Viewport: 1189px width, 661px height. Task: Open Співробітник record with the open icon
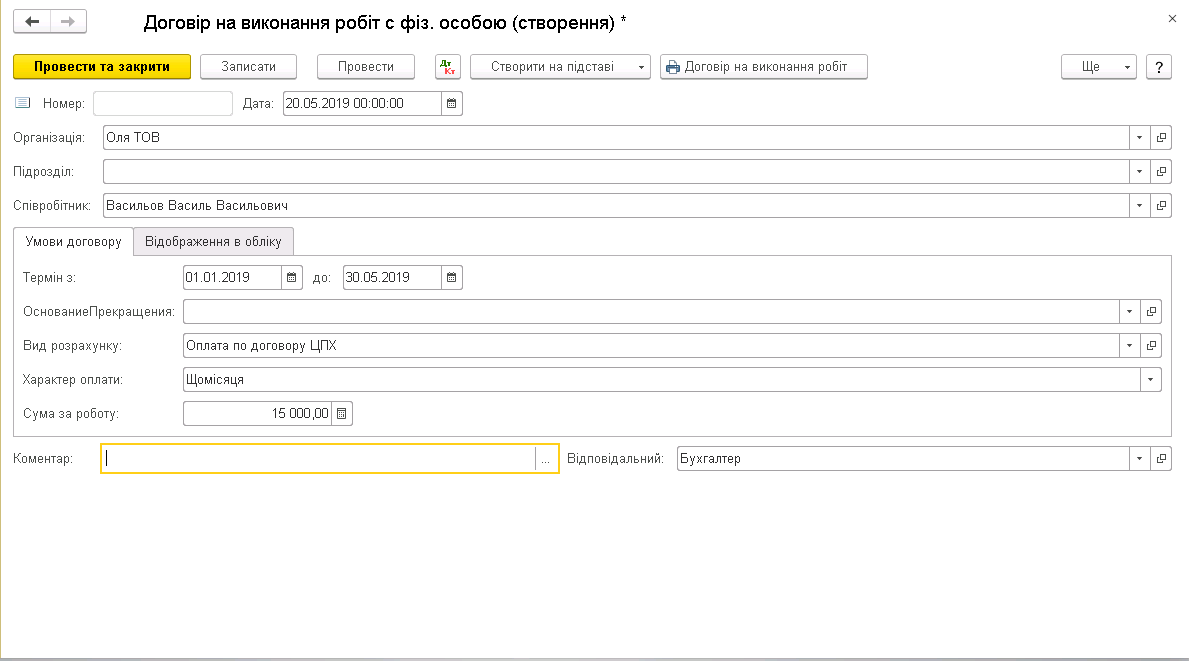pyautogui.click(x=1161, y=206)
